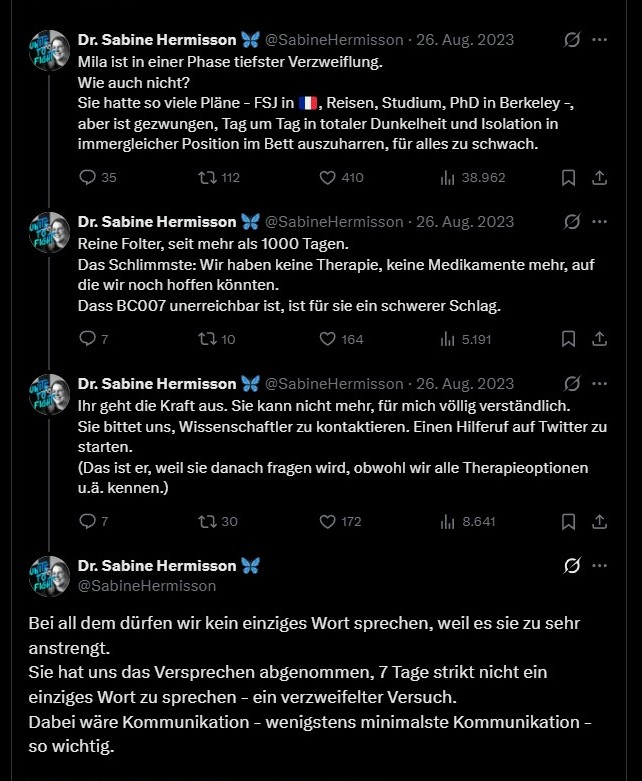Open more options on the bottom main tweet
The width and height of the screenshot is (642, 781).
point(600,565)
